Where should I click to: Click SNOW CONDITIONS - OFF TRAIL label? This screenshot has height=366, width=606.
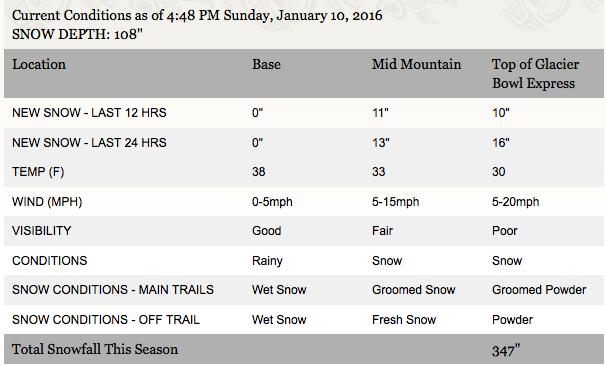(x=106, y=320)
